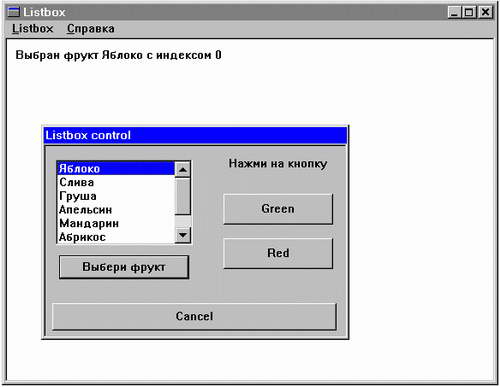Viewport: 500px width, 387px height.
Task: Select Мандарин in the fruit list
Action: tap(116, 223)
